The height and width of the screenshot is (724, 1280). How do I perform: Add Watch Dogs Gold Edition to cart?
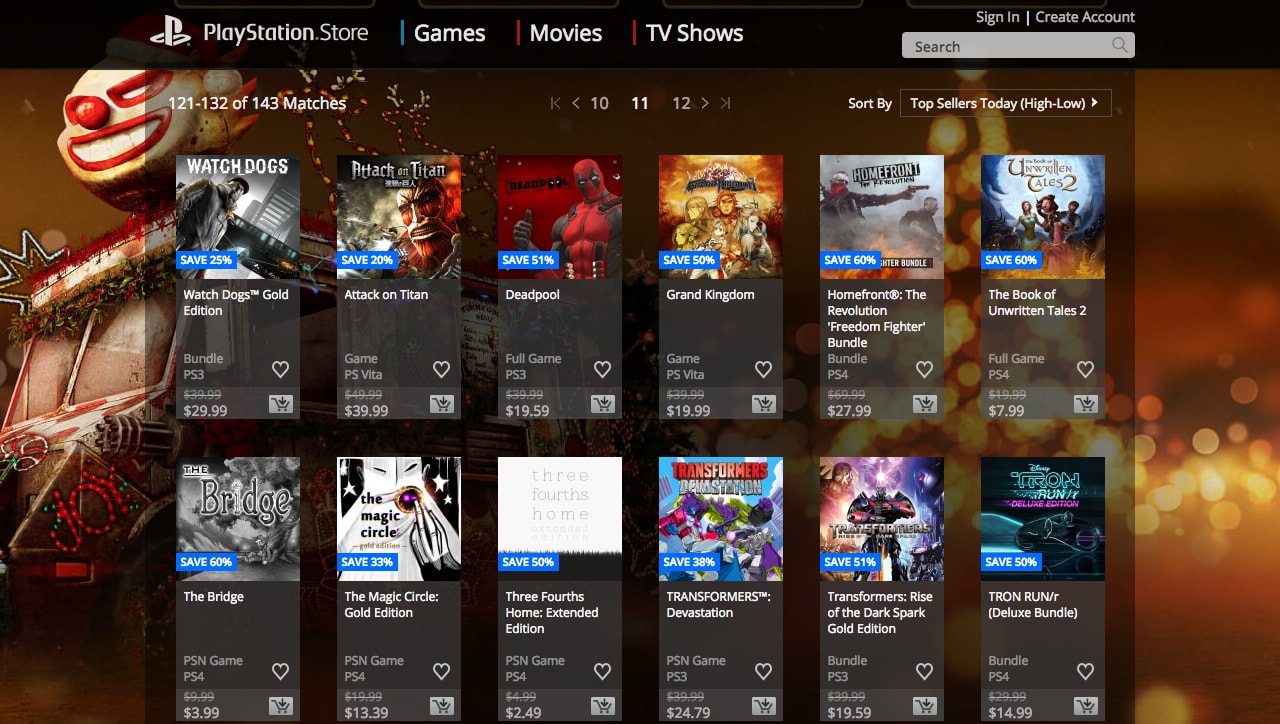click(x=280, y=404)
